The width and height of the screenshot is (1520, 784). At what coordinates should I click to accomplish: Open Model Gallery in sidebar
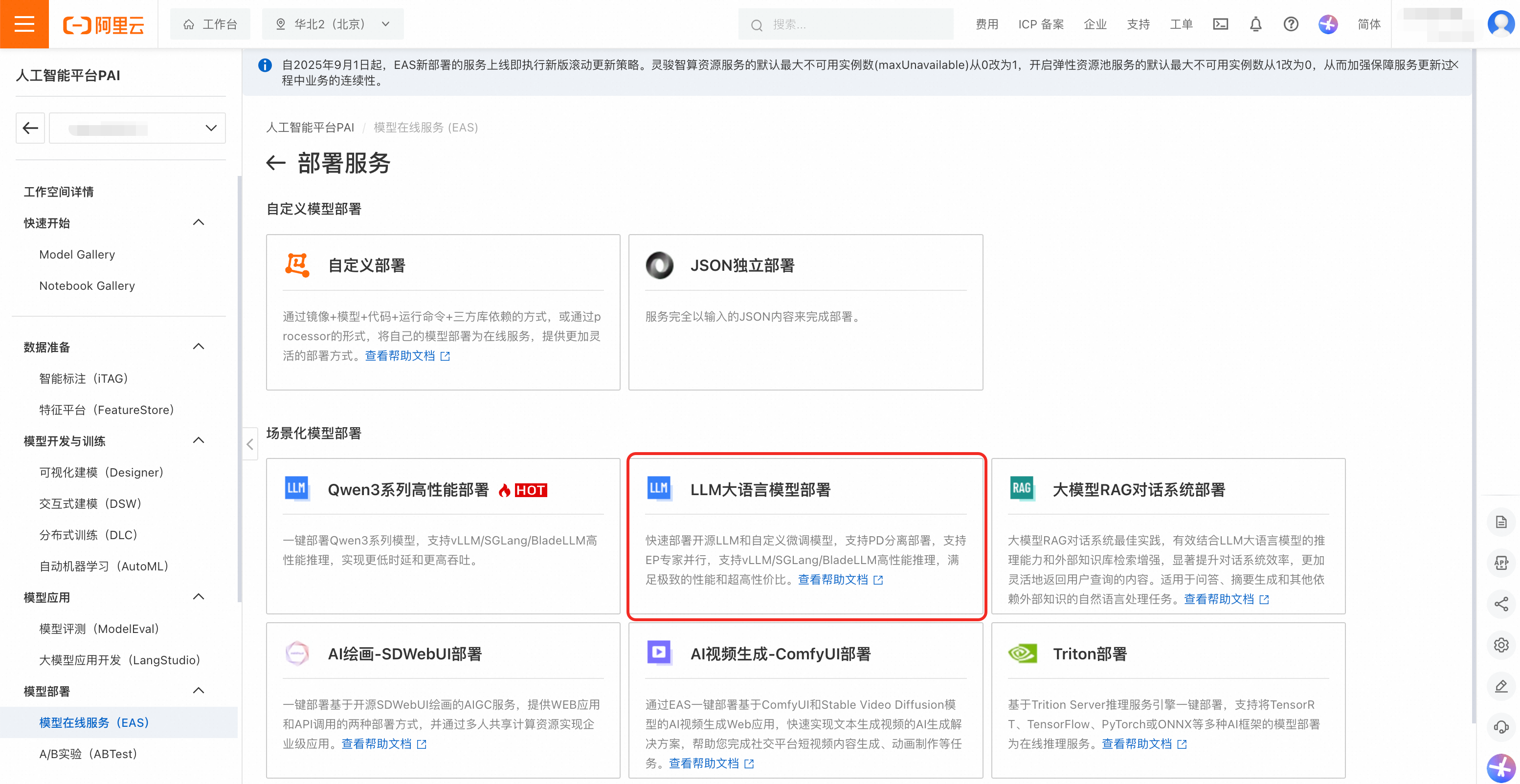point(77,254)
